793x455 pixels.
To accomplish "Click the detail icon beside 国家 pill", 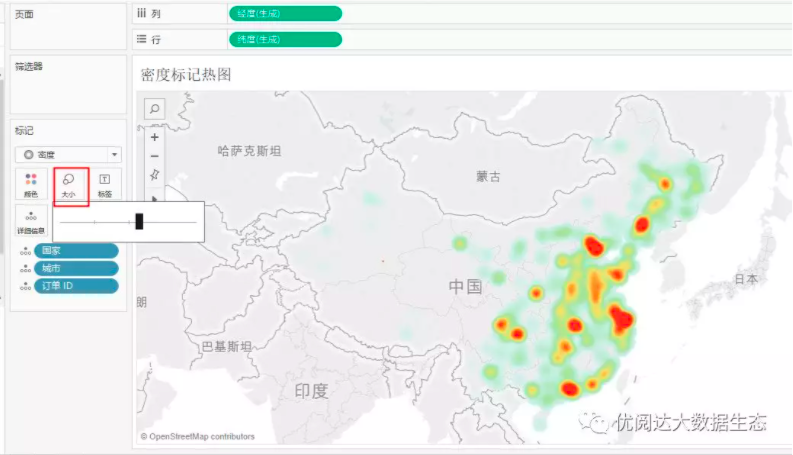I will [24, 251].
